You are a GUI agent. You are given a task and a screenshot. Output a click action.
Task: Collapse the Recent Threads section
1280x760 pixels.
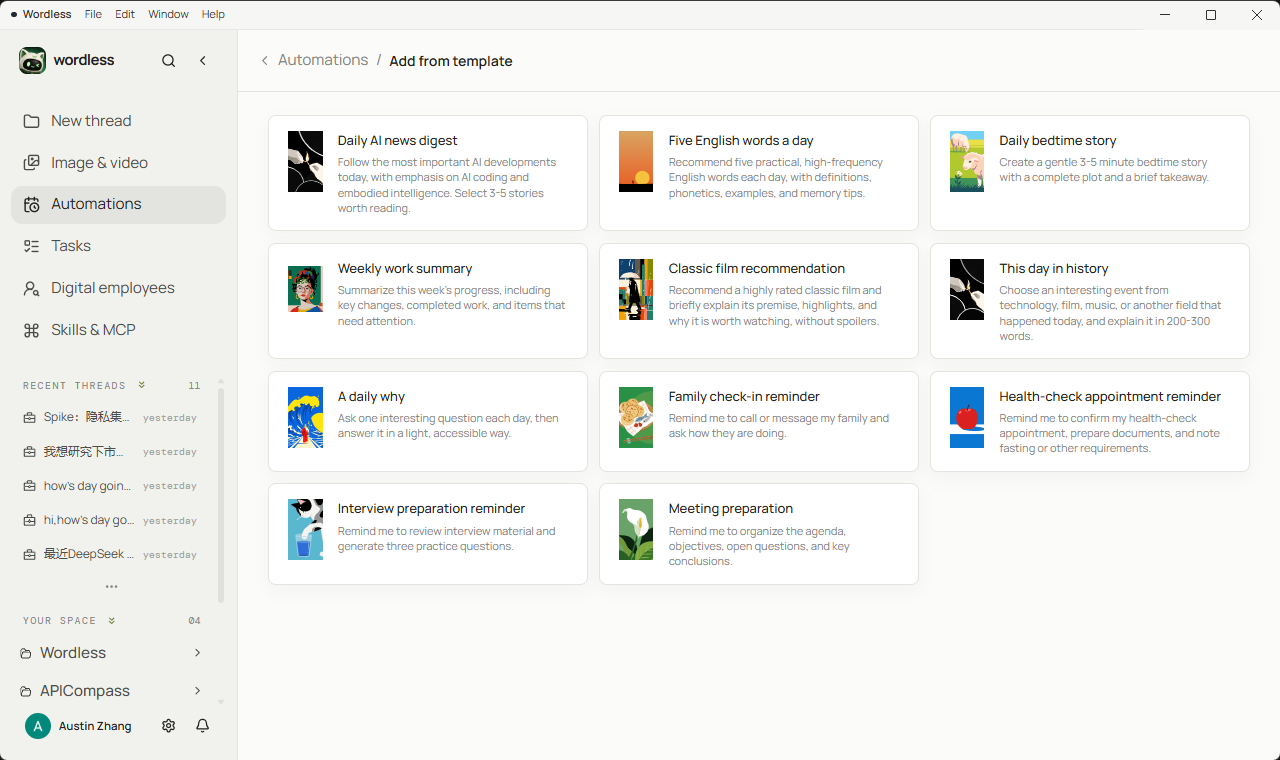pyautogui.click(x=142, y=385)
